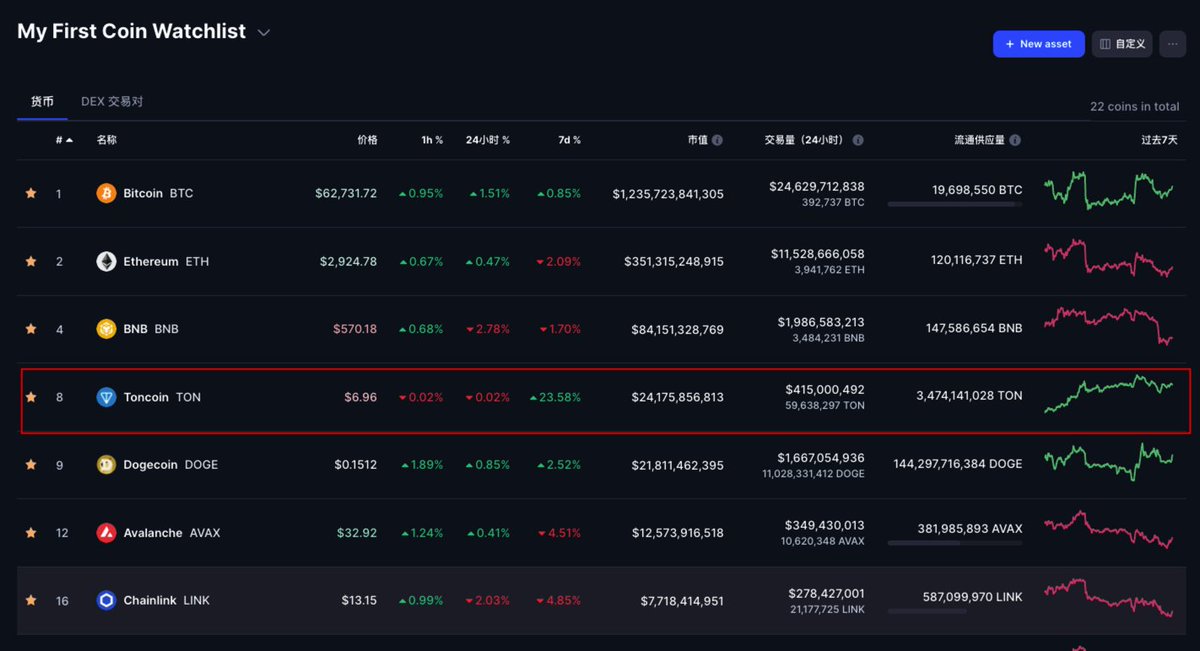Image resolution: width=1200 pixels, height=651 pixels.
Task: Open the Bitcoin 7-day sparkline chart
Action: click(1109, 190)
